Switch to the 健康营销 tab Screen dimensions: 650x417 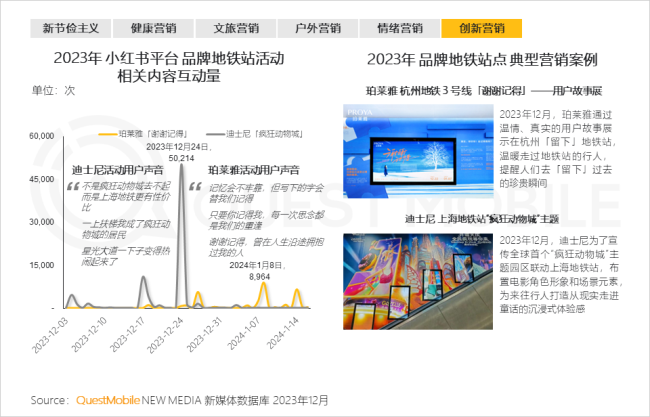153,28
